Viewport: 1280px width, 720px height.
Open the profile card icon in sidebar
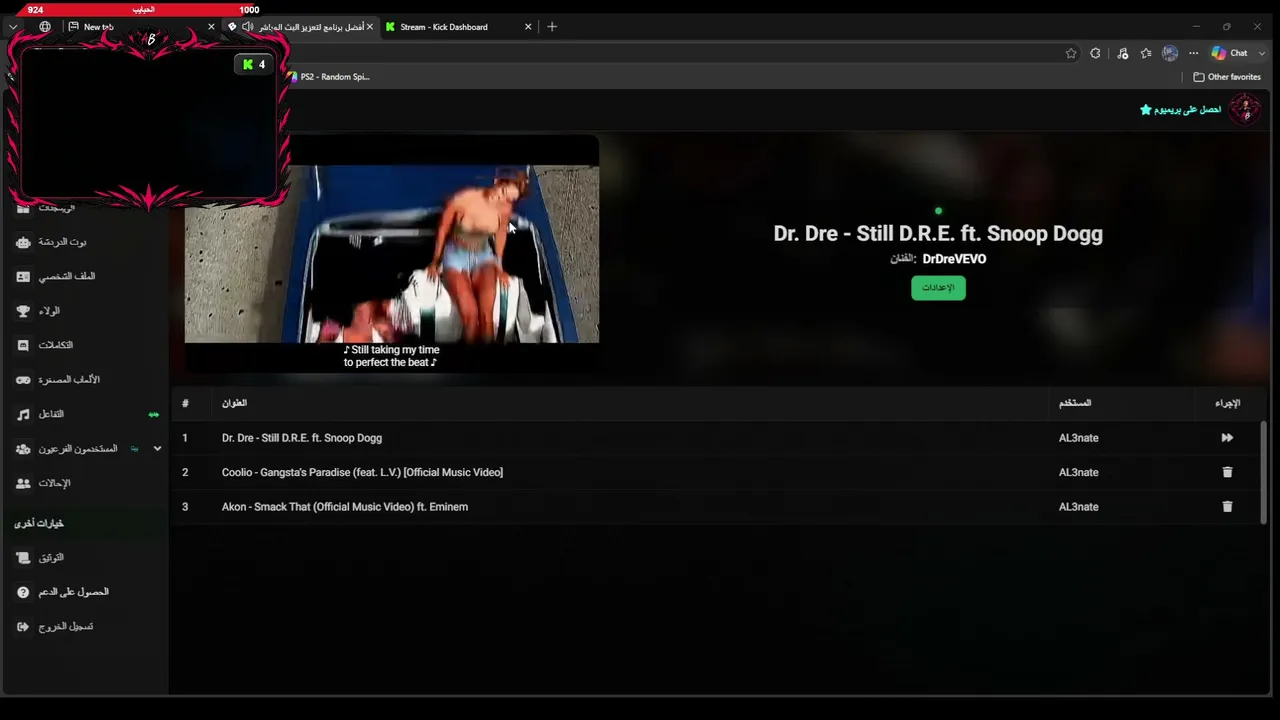(23, 276)
